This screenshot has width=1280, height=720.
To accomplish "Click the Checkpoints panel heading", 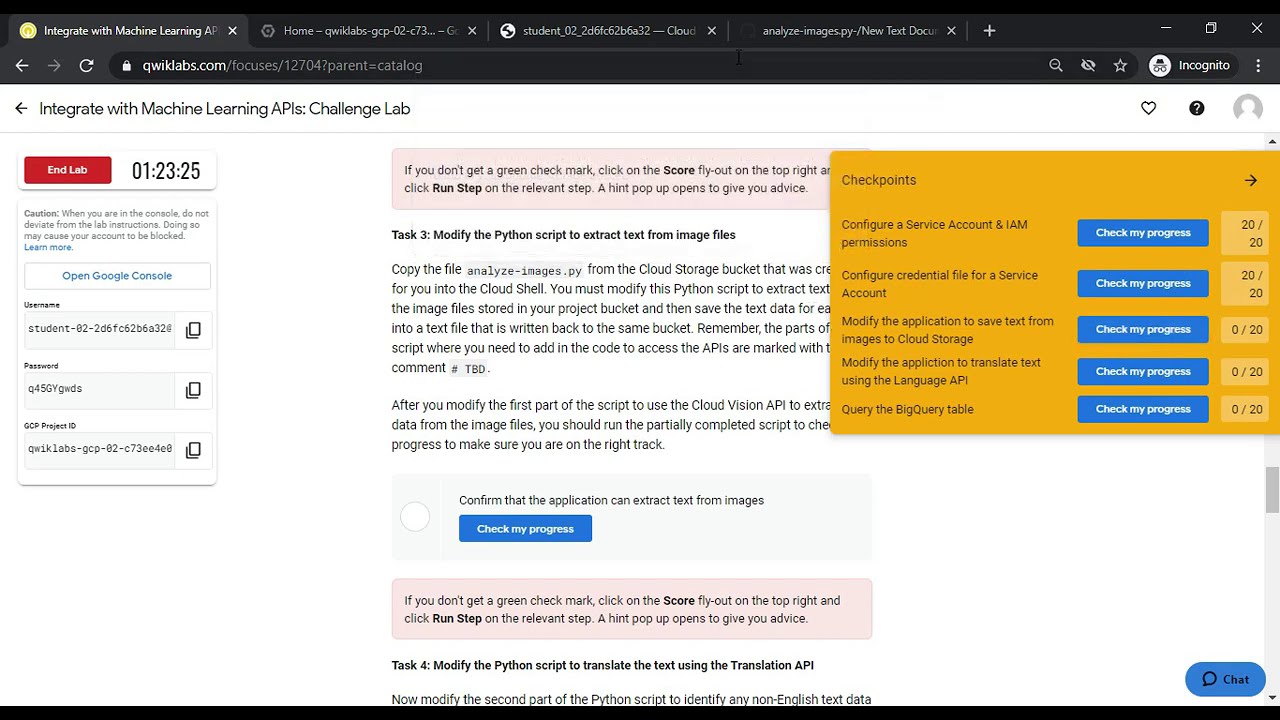I will (x=879, y=180).
